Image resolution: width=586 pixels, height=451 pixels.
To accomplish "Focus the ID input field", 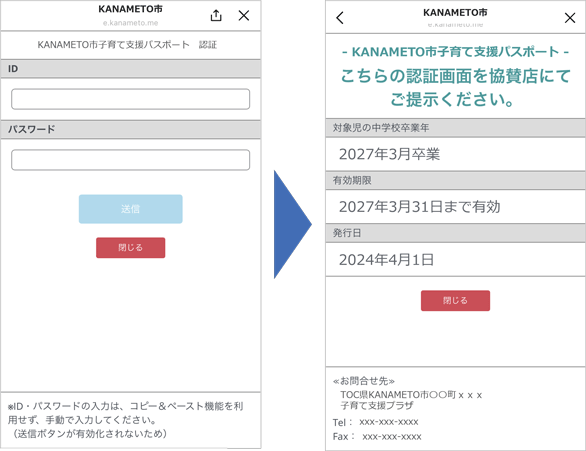I will 130,99.
